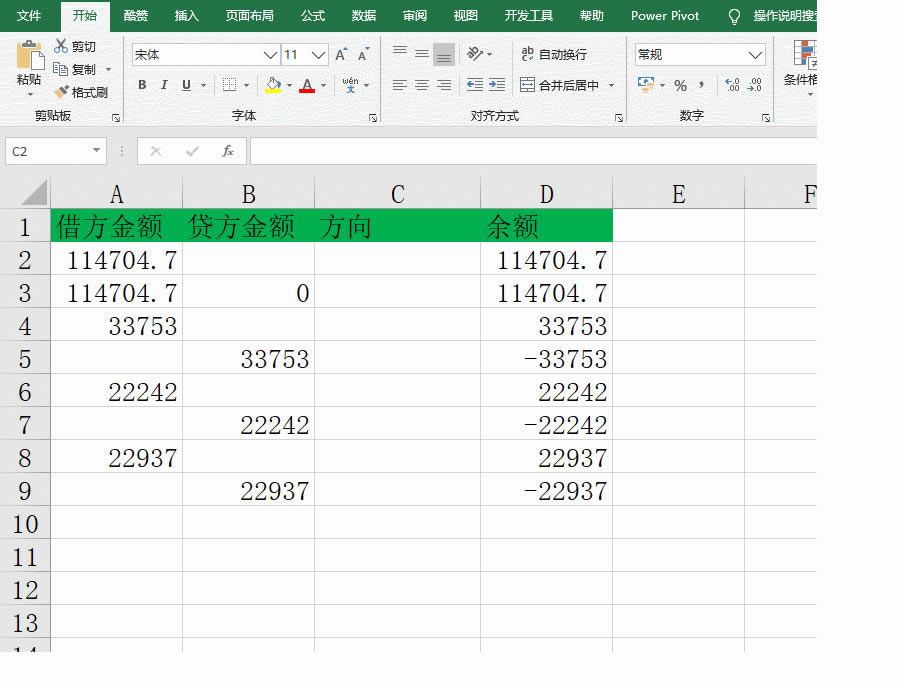
Task: Click the accounting number format icon
Action: point(646,85)
